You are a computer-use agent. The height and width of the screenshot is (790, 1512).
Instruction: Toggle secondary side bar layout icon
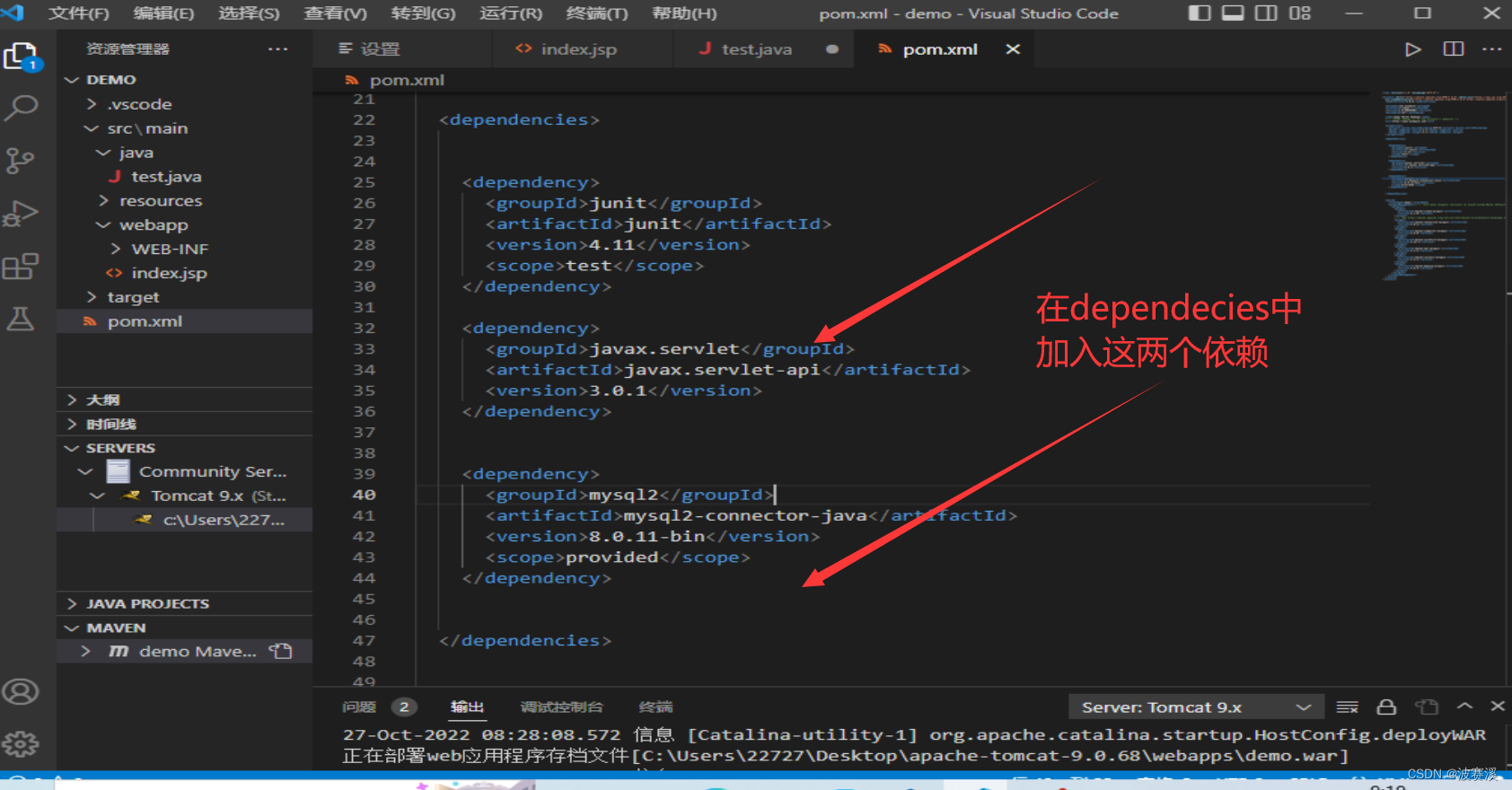[x=1266, y=13]
